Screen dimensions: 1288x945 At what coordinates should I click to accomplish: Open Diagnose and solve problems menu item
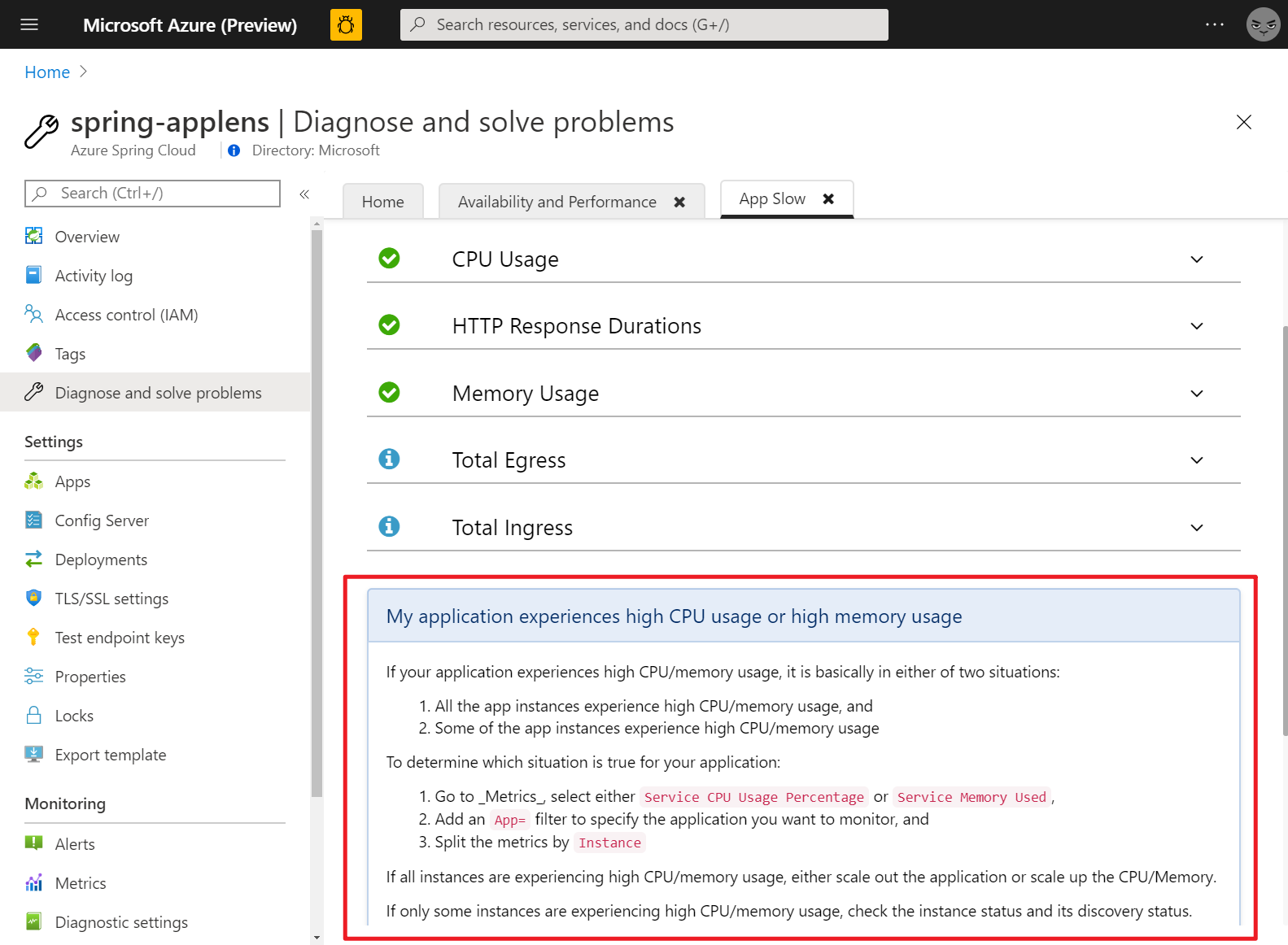[155, 392]
